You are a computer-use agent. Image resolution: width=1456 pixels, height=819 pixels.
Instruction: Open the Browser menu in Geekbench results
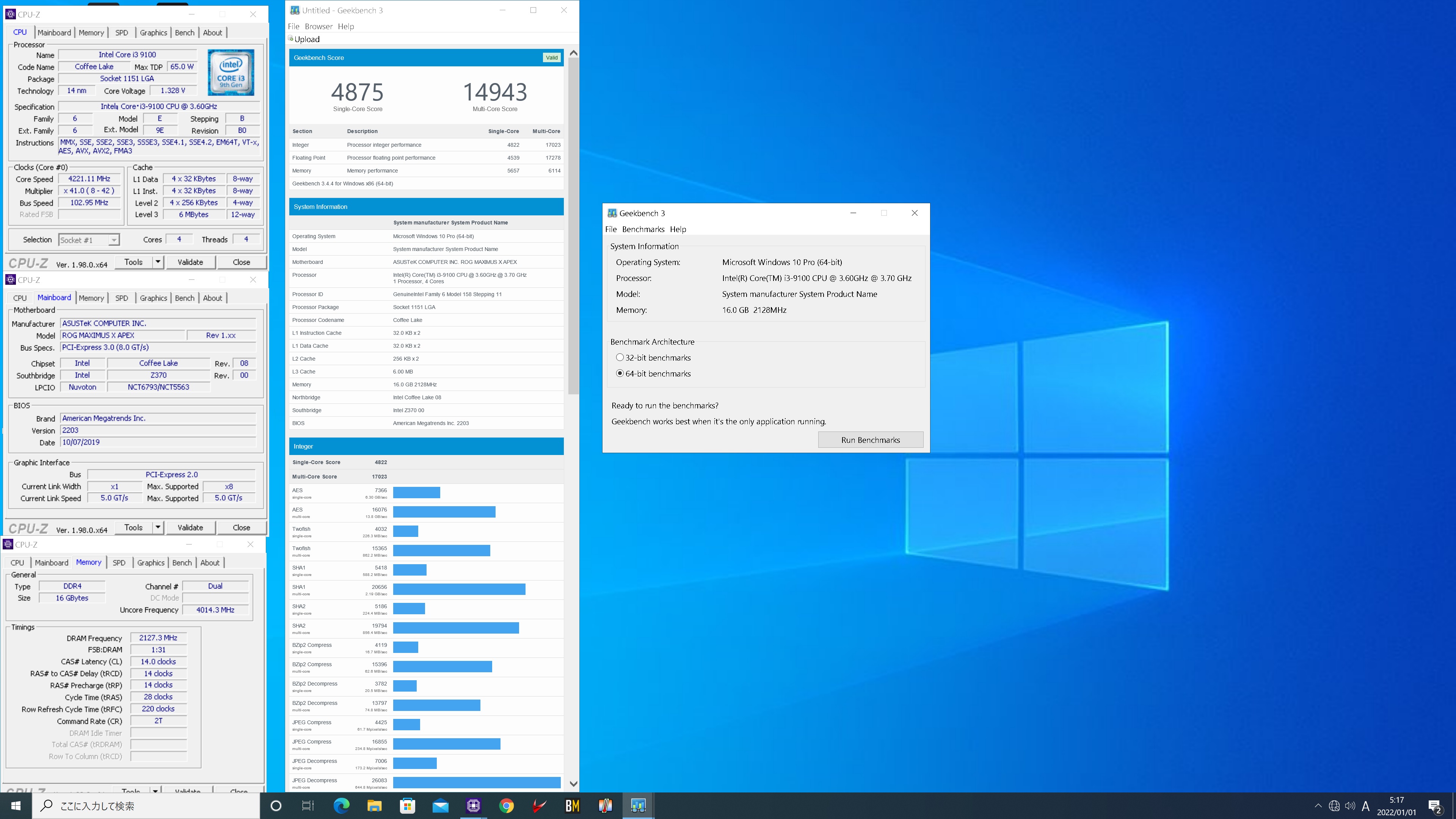pyautogui.click(x=319, y=26)
